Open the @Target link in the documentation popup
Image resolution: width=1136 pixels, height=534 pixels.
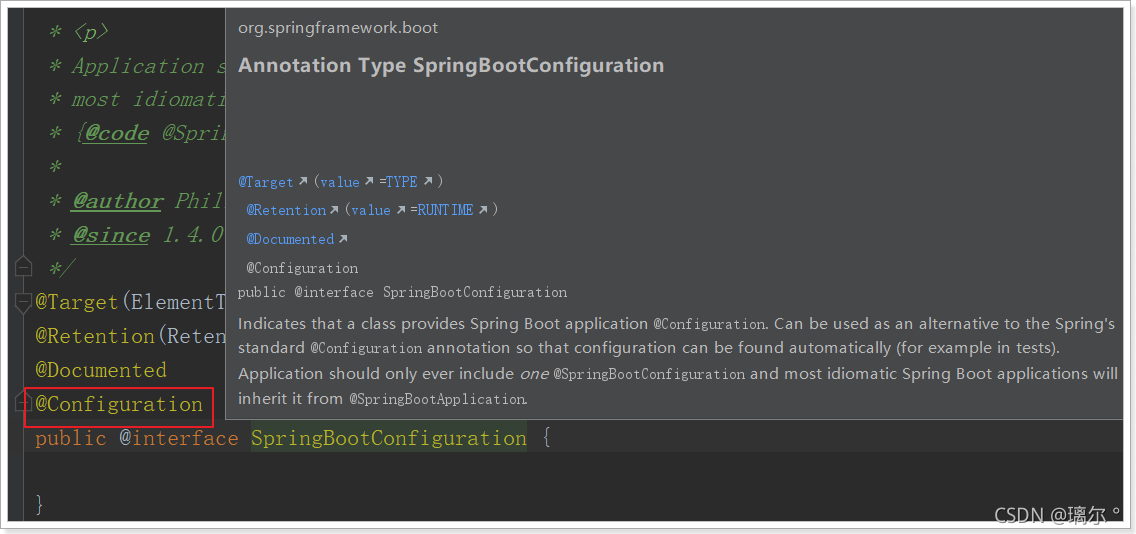coord(266,182)
